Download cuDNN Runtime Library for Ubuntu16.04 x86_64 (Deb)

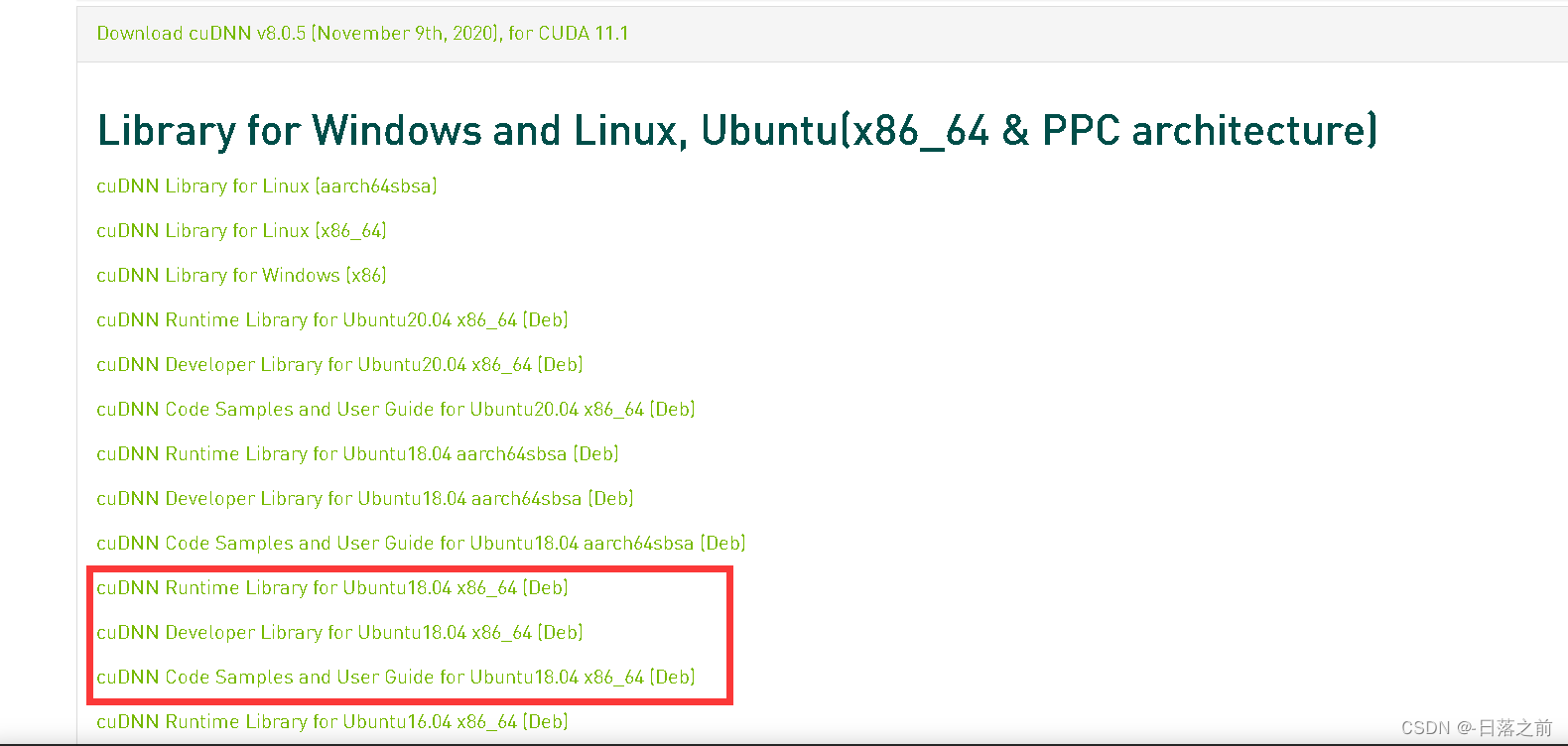click(332, 721)
